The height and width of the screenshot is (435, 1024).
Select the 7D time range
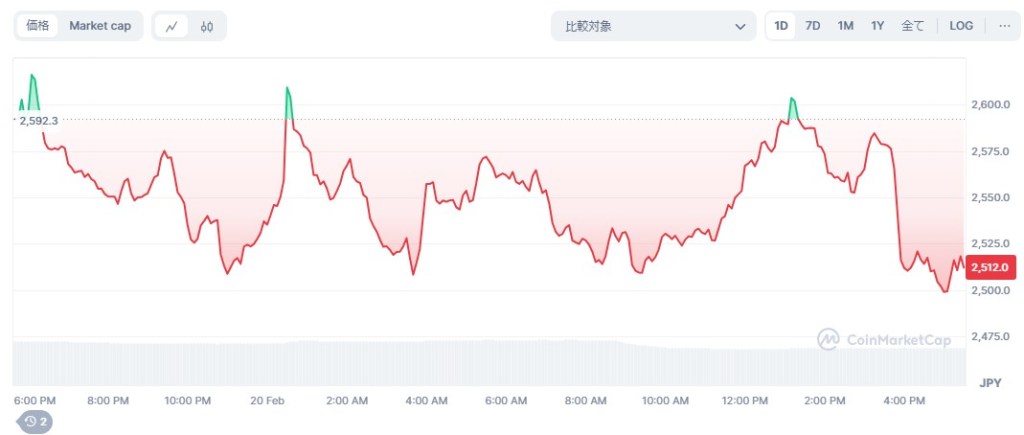click(813, 26)
